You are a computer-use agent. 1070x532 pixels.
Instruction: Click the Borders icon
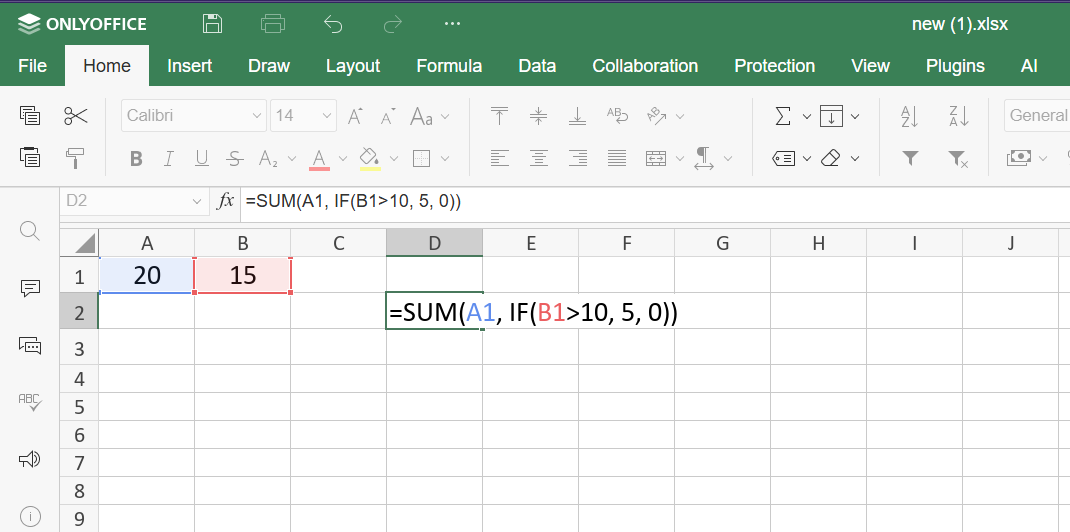coord(422,159)
